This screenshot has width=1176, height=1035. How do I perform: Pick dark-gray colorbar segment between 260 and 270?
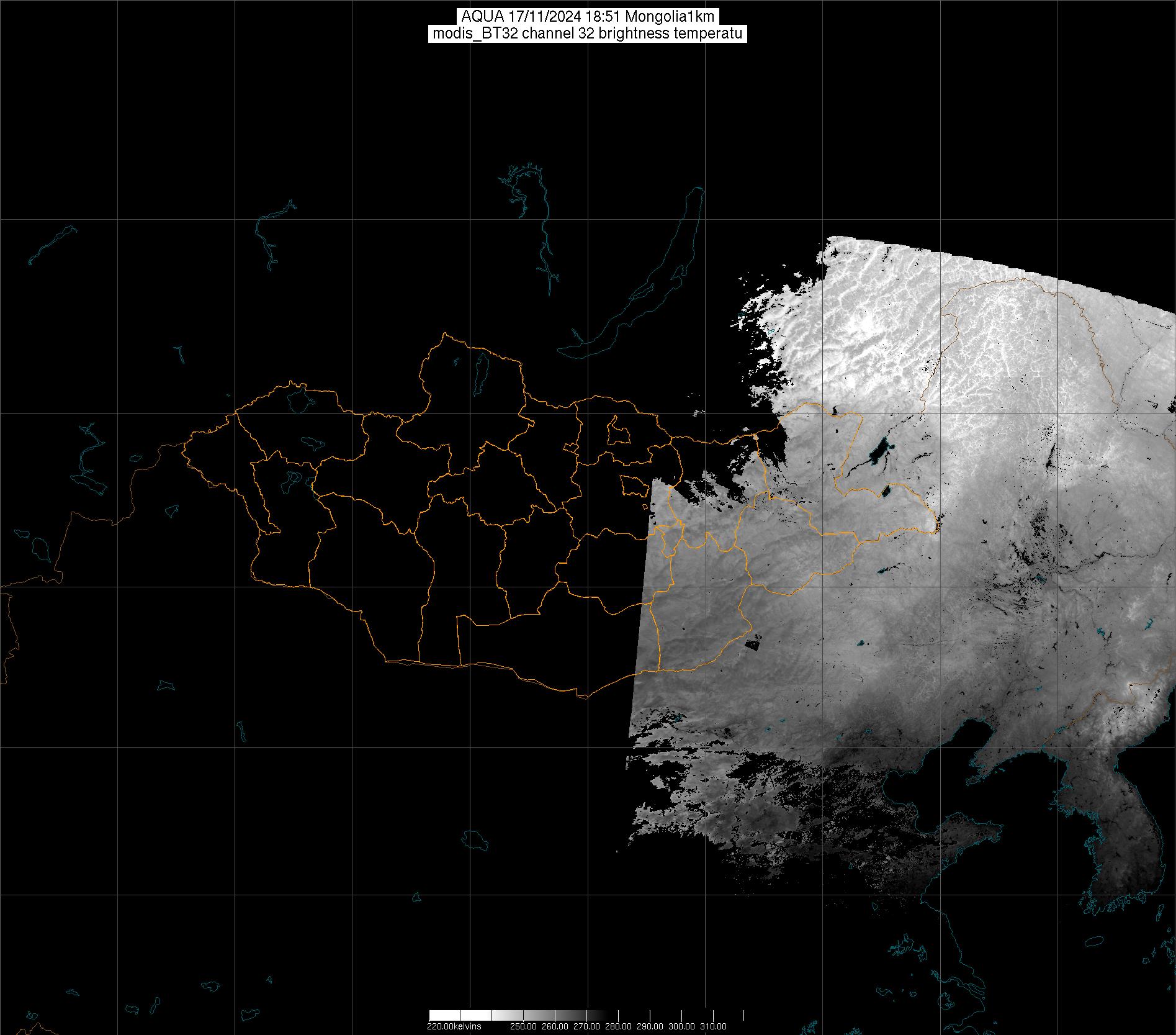coord(571,1015)
